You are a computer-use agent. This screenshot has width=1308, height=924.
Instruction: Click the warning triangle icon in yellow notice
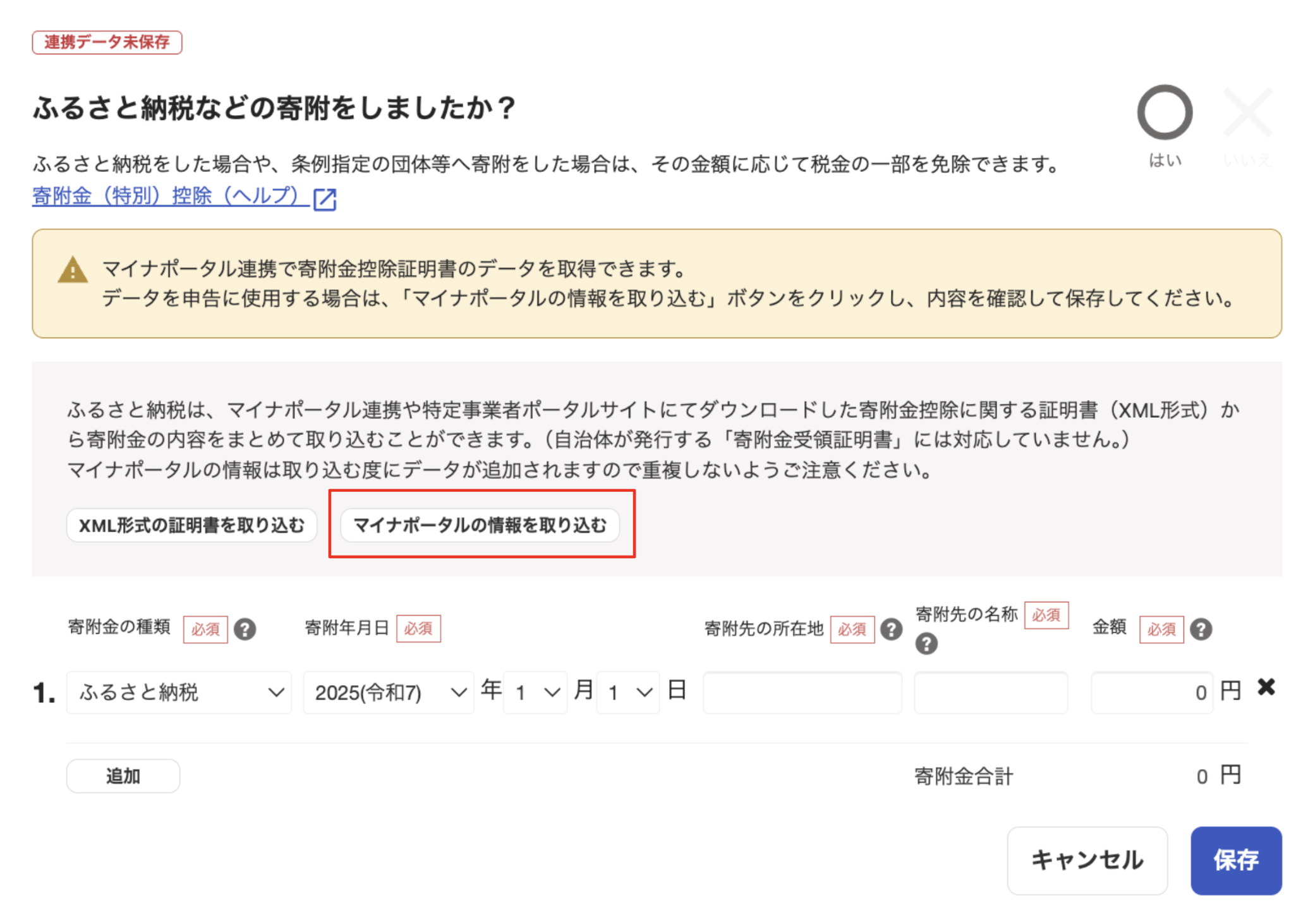(x=73, y=270)
